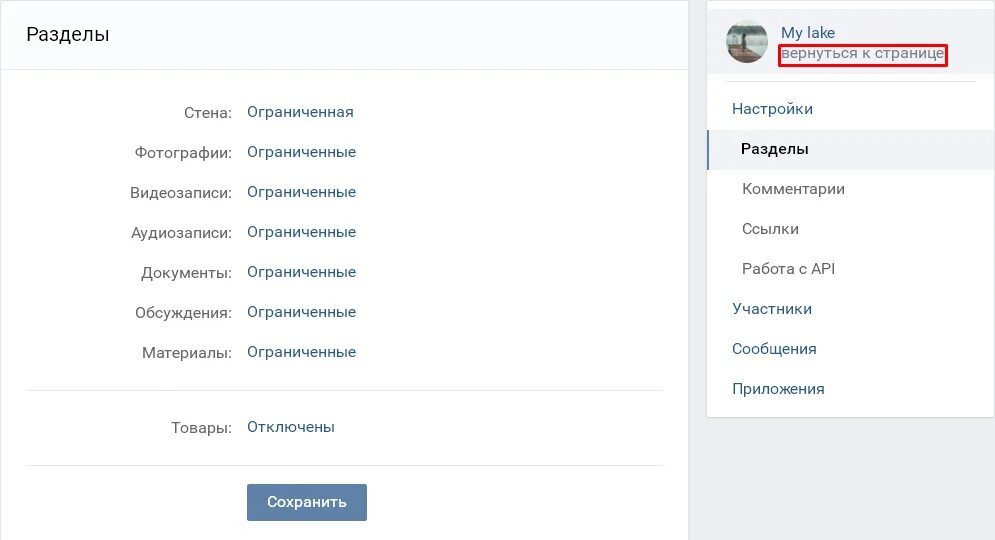Open the Настройки menu section
995x540 pixels.
click(772, 109)
